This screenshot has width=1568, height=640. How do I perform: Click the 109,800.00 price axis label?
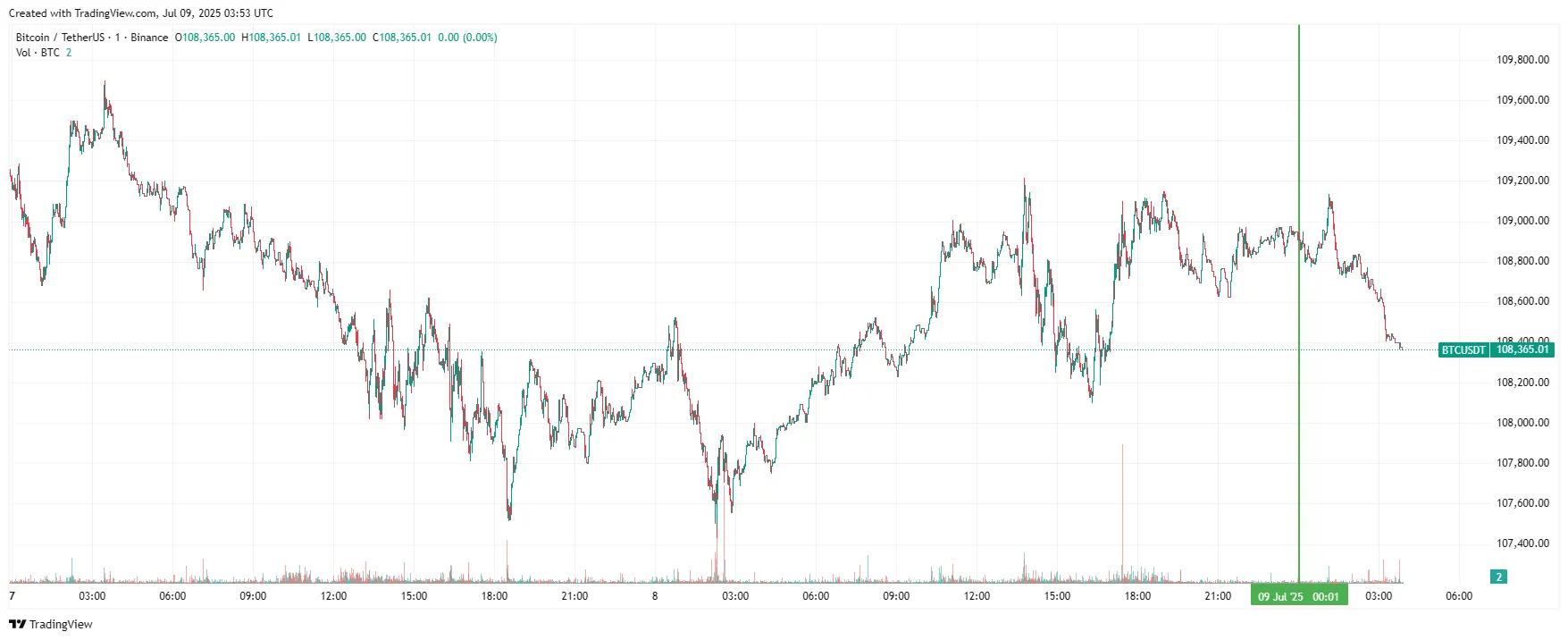pos(1522,60)
